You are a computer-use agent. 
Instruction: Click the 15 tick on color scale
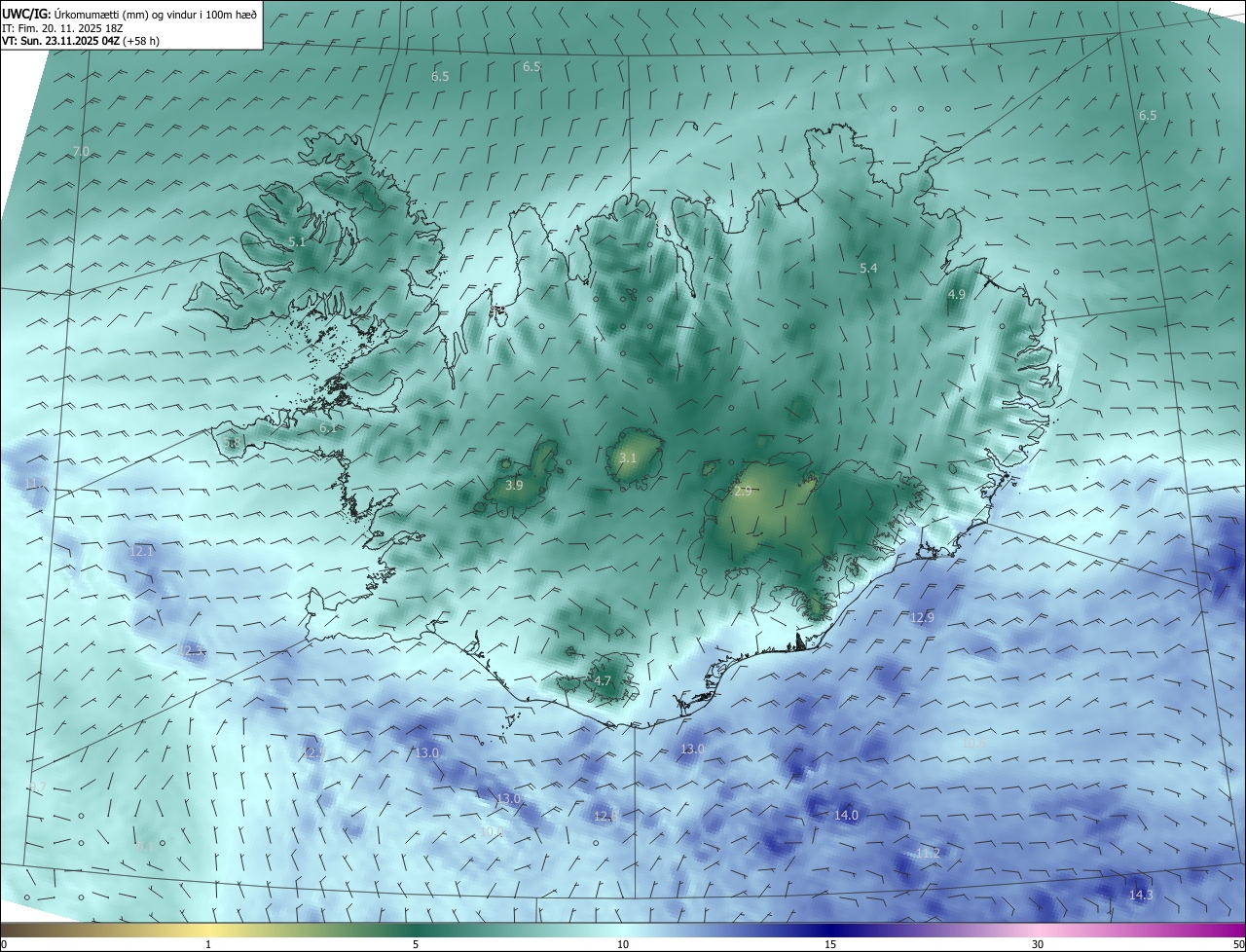pyautogui.click(x=830, y=944)
